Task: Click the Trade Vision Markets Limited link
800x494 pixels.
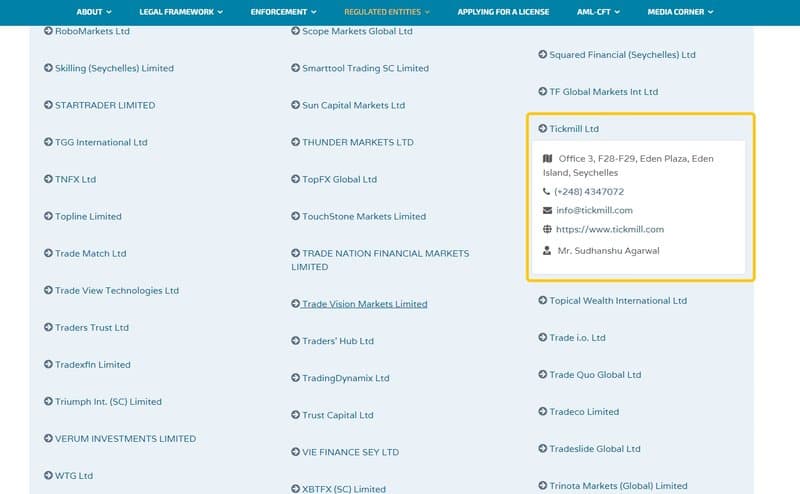Action: point(364,304)
